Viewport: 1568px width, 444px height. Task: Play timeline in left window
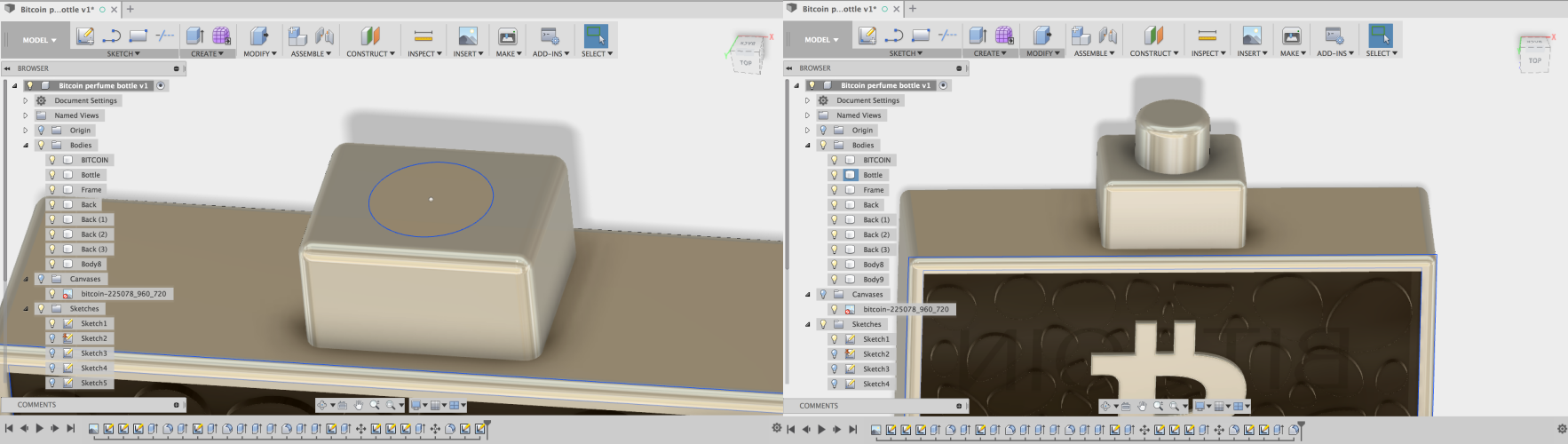click(x=39, y=428)
